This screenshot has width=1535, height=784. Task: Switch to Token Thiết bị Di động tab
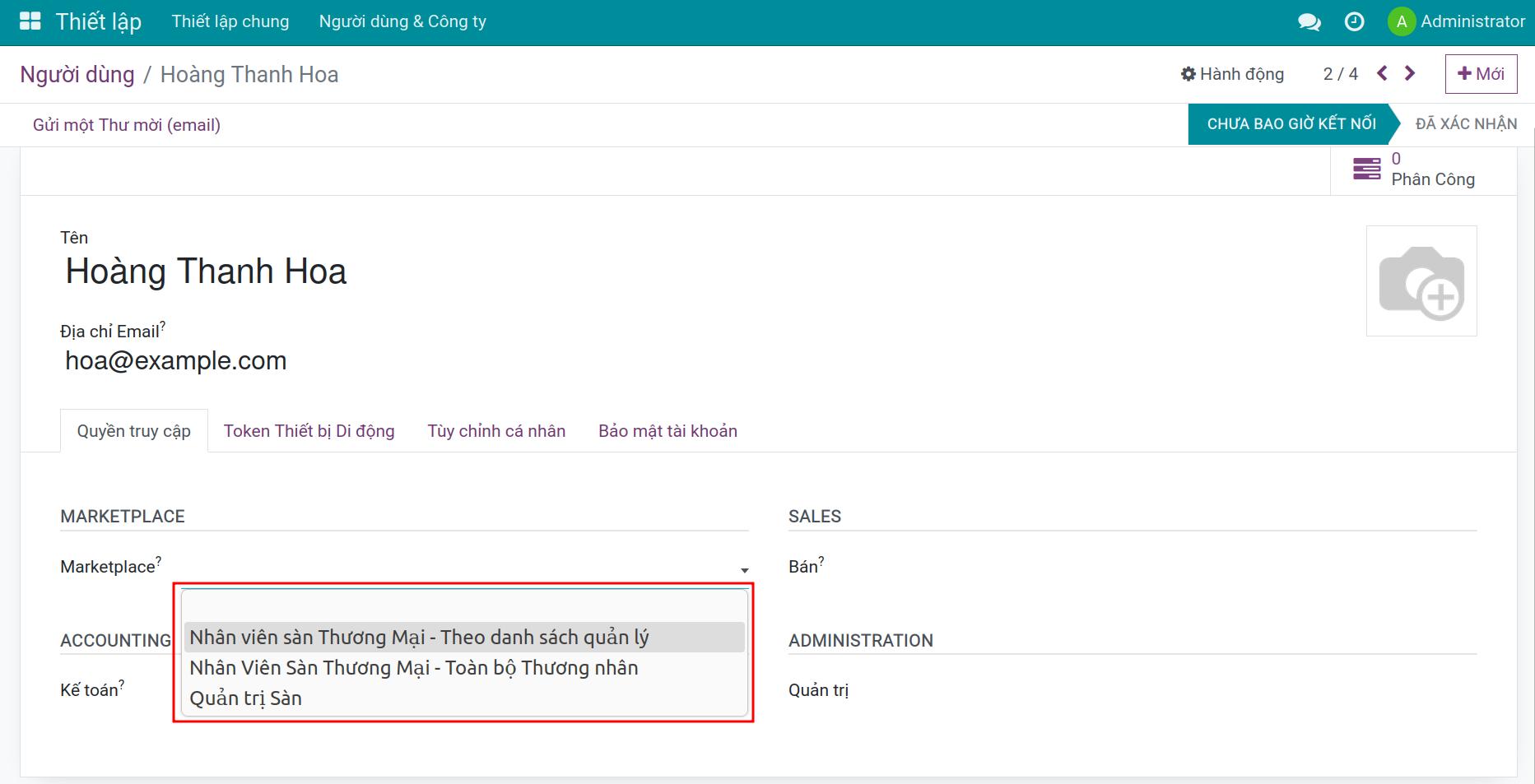pos(309,431)
